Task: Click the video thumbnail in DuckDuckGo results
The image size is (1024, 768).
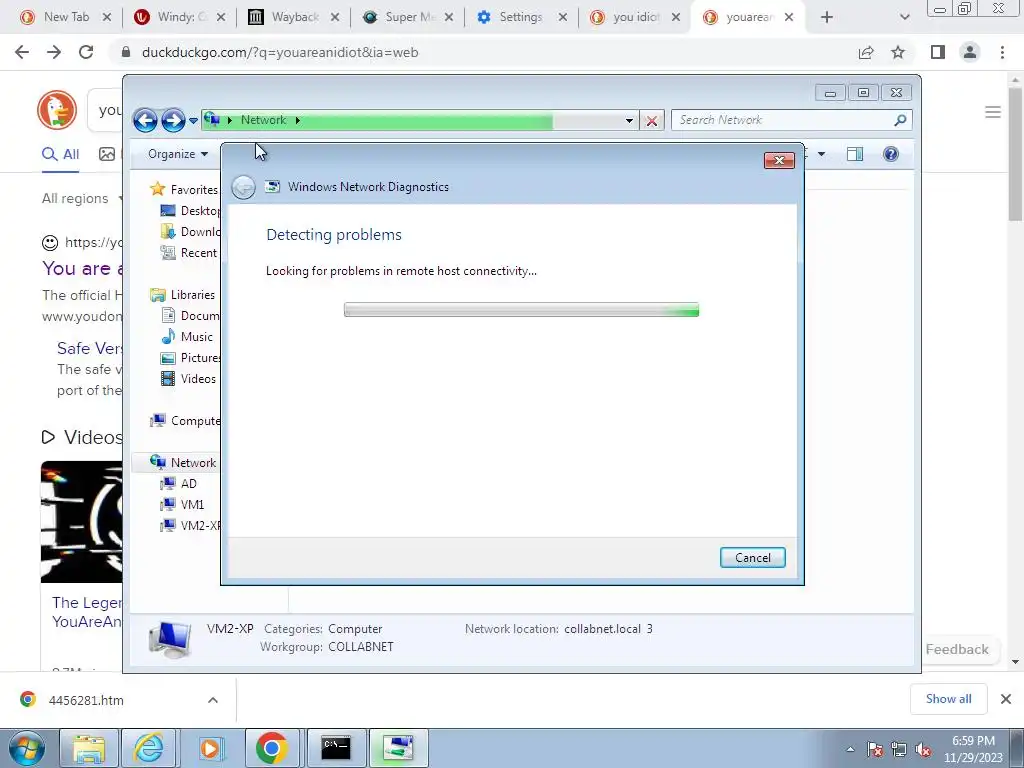Action: pyautogui.click(x=82, y=522)
